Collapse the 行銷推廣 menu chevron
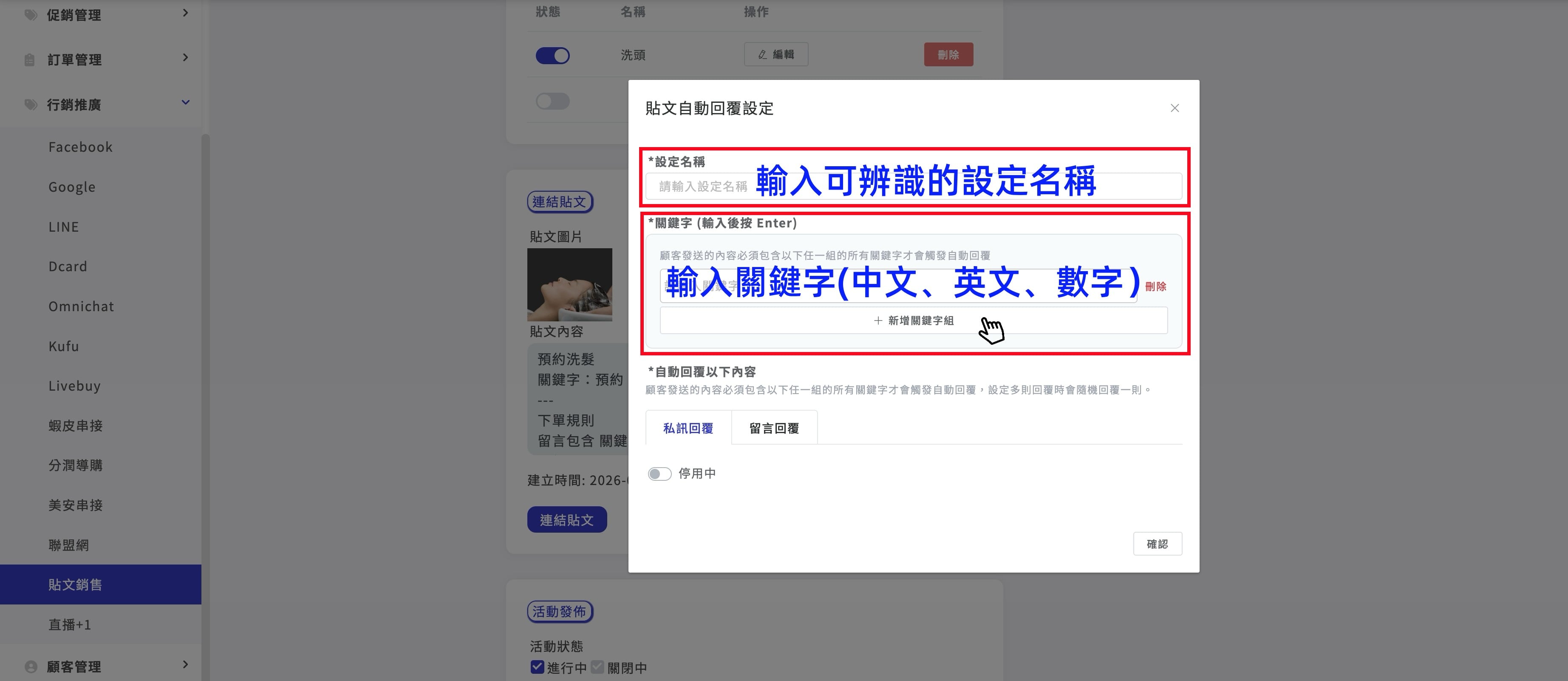The image size is (1568, 681). tap(185, 102)
